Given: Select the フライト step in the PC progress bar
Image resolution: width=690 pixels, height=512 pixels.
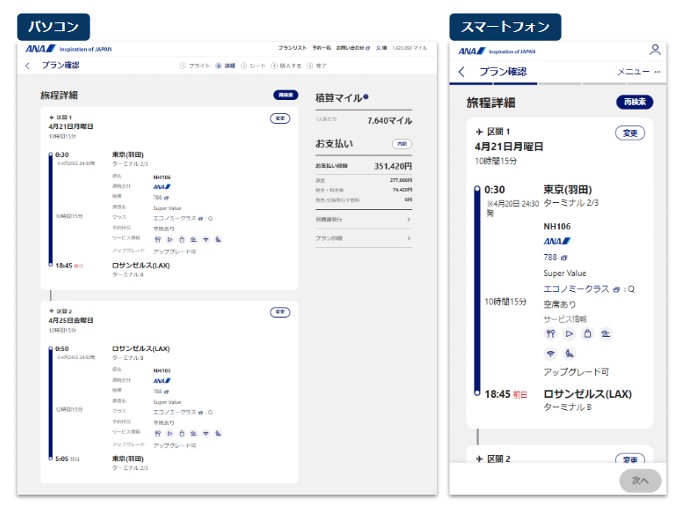Looking at the screenshot, I should click(195, 66).
